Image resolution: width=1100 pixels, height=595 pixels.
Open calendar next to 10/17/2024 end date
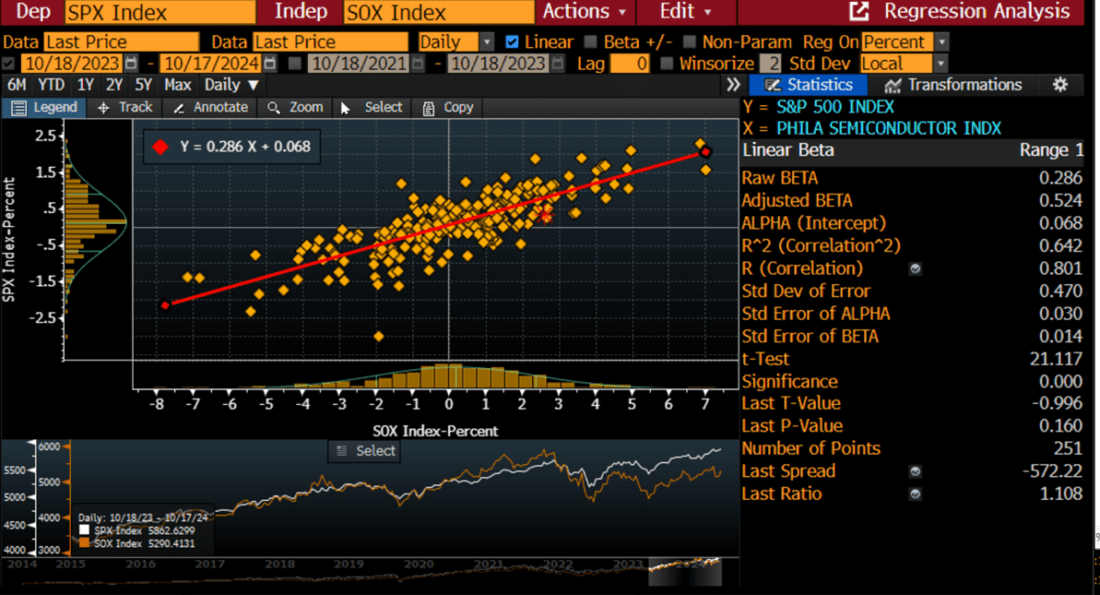[271, 63]
